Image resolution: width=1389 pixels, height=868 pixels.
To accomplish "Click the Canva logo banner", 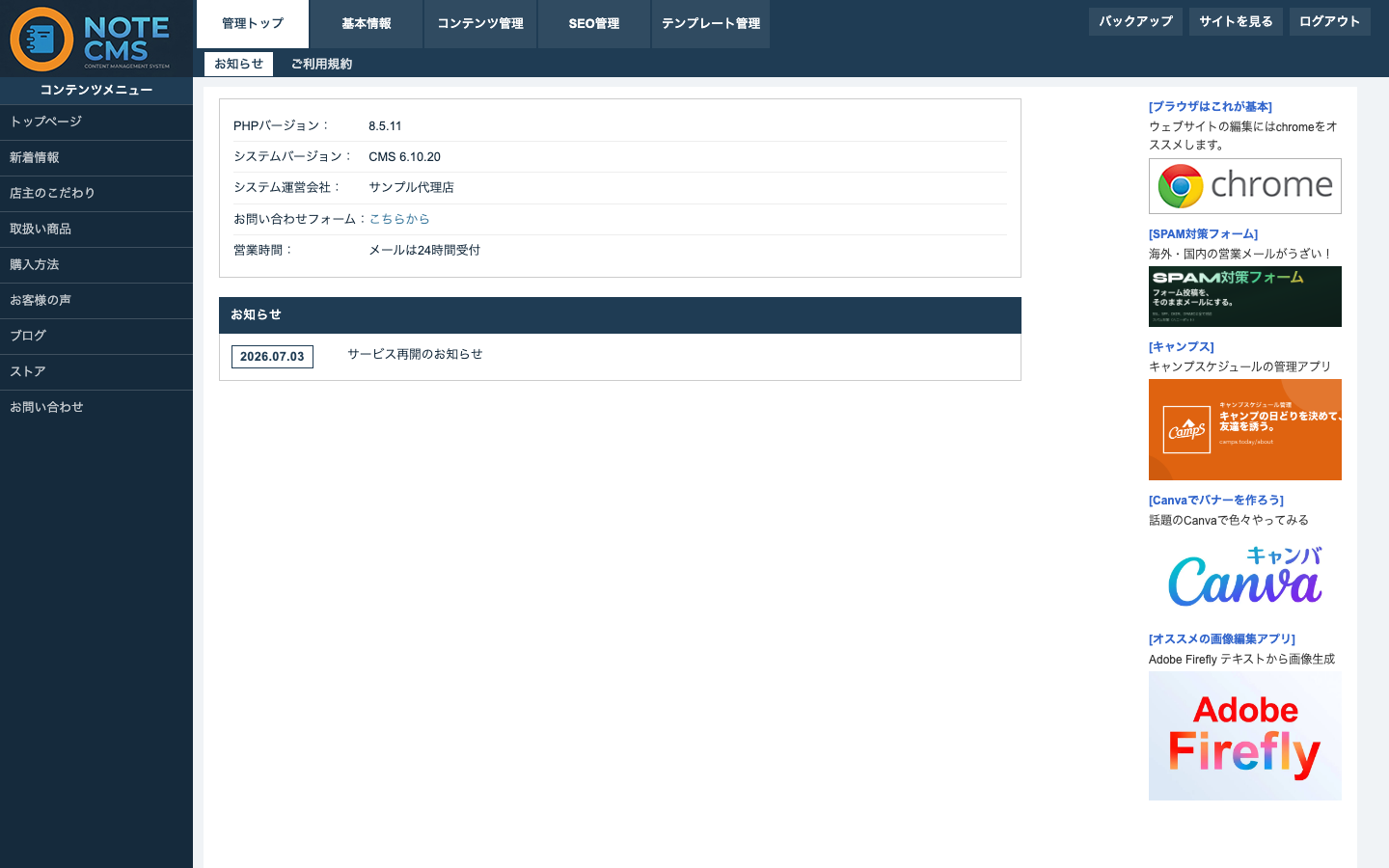I will click(x=1245, y=576).
